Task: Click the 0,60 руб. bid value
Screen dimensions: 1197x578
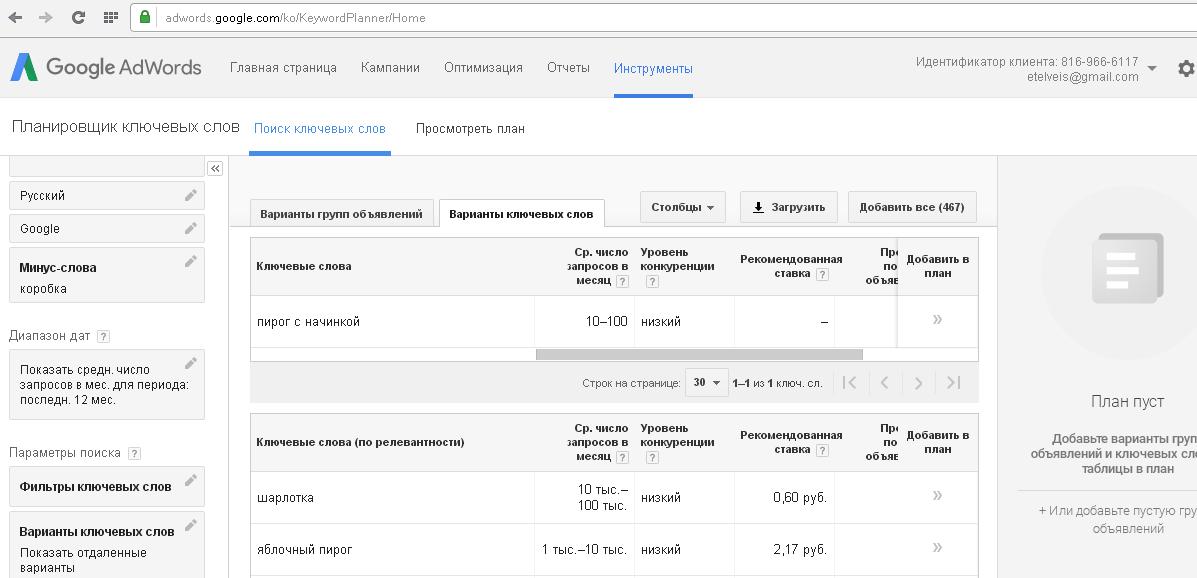Action: (799, 498)
